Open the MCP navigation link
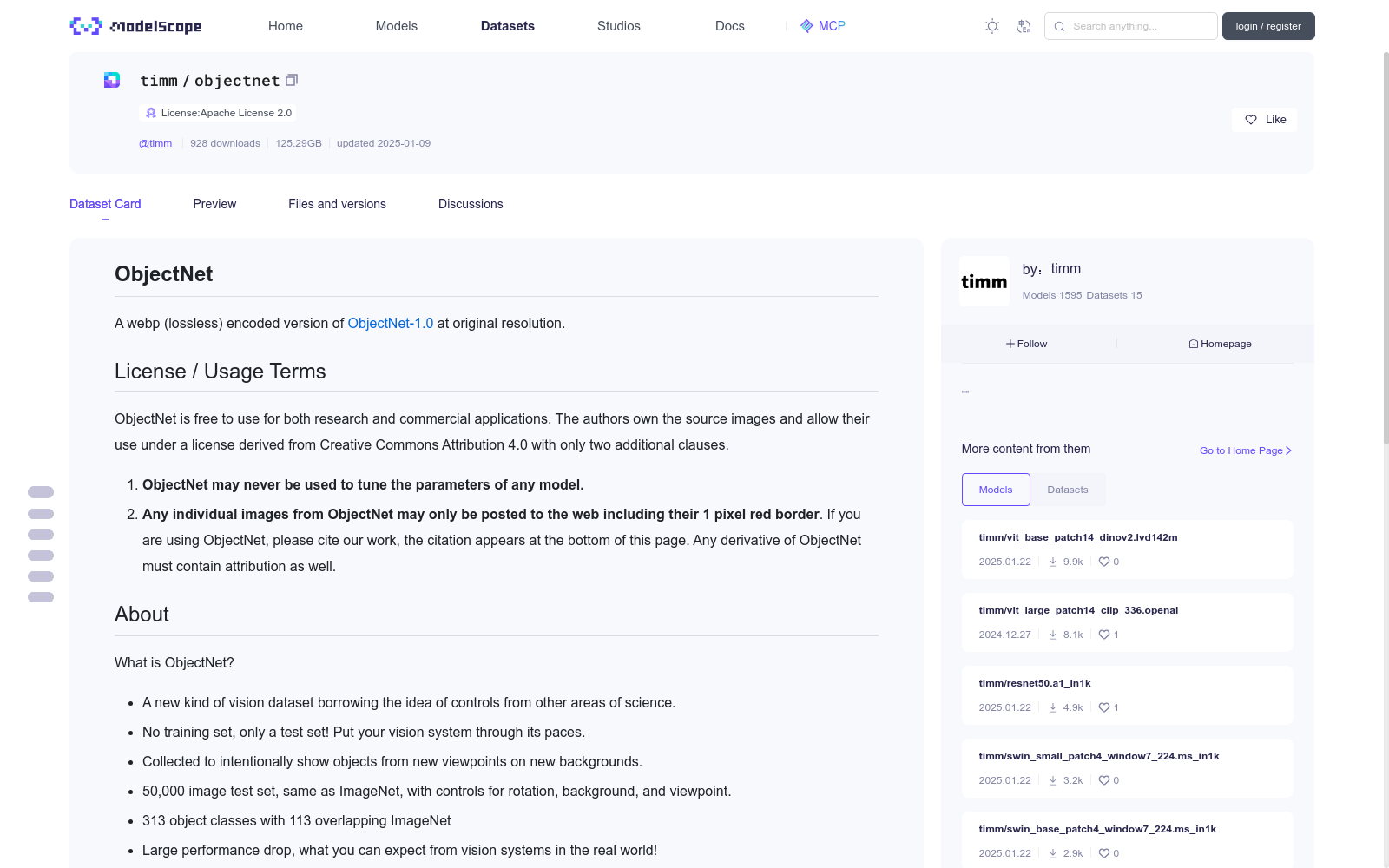 (823, 26)
